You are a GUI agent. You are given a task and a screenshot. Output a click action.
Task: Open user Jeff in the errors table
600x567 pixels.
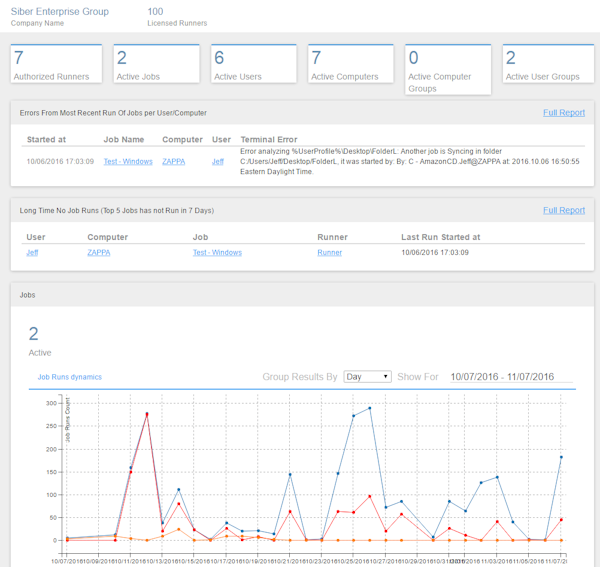(218, 161)
